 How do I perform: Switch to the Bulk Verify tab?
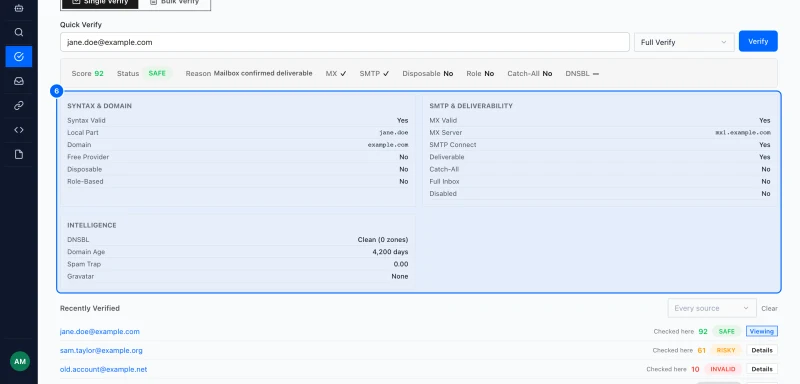tap(174, 3)
